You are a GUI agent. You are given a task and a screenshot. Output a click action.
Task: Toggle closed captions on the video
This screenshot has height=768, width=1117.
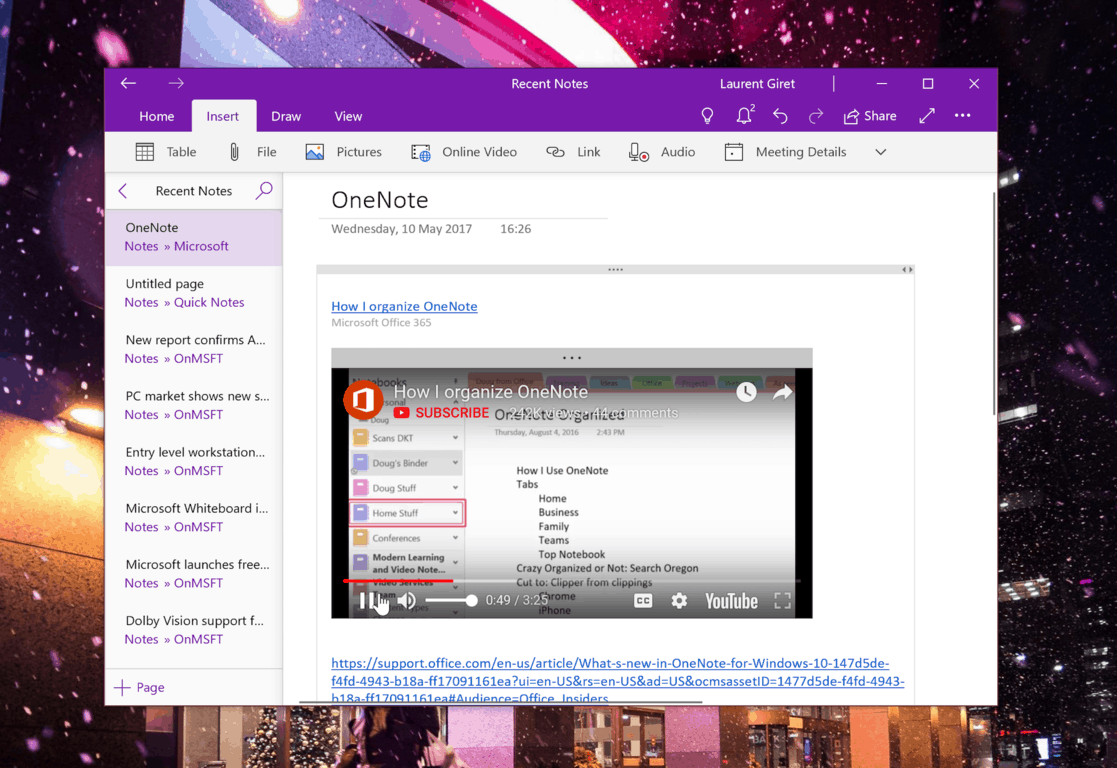643,601
